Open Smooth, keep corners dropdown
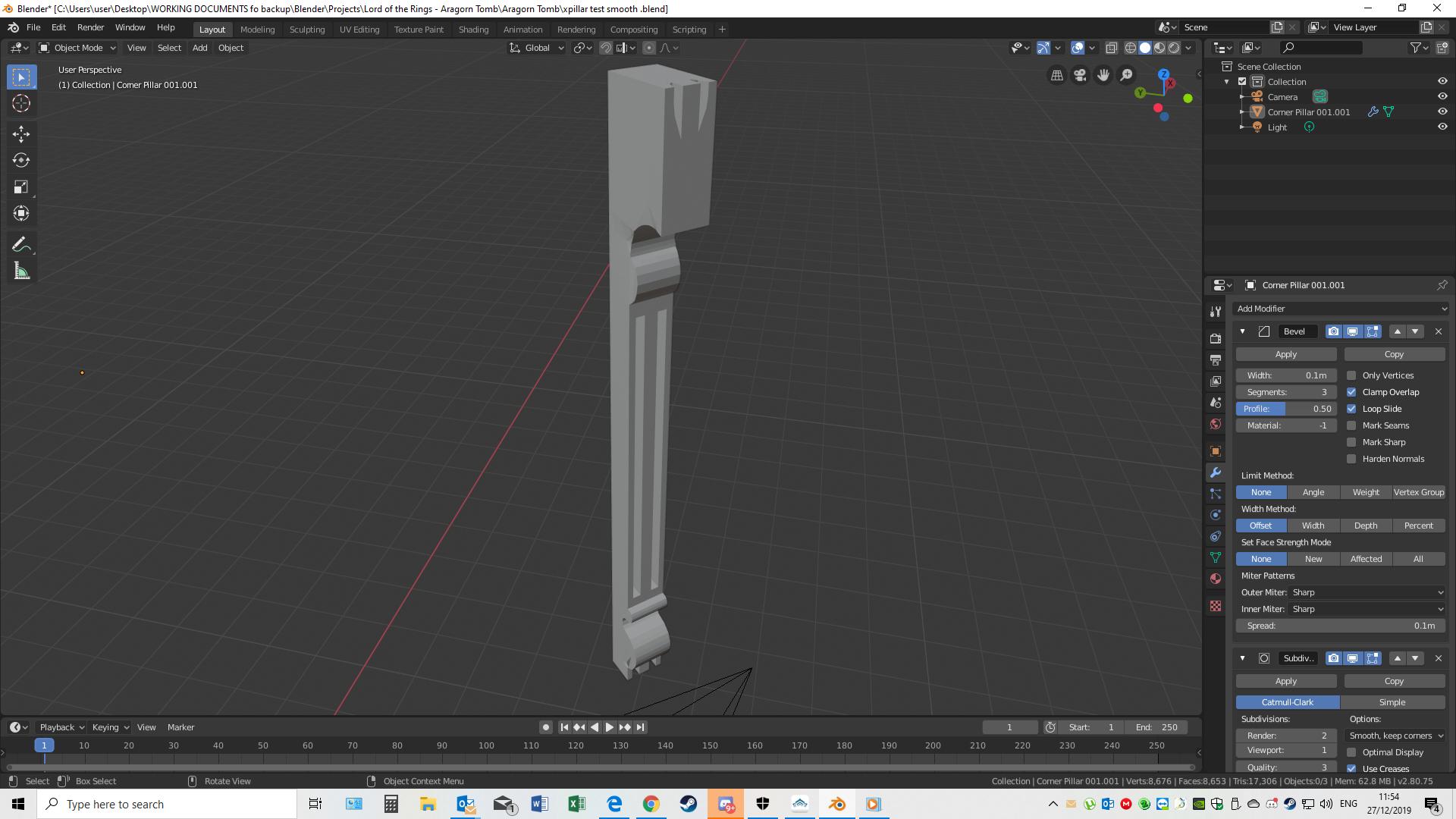The image size is (1456, 819). coord(1395,736)
